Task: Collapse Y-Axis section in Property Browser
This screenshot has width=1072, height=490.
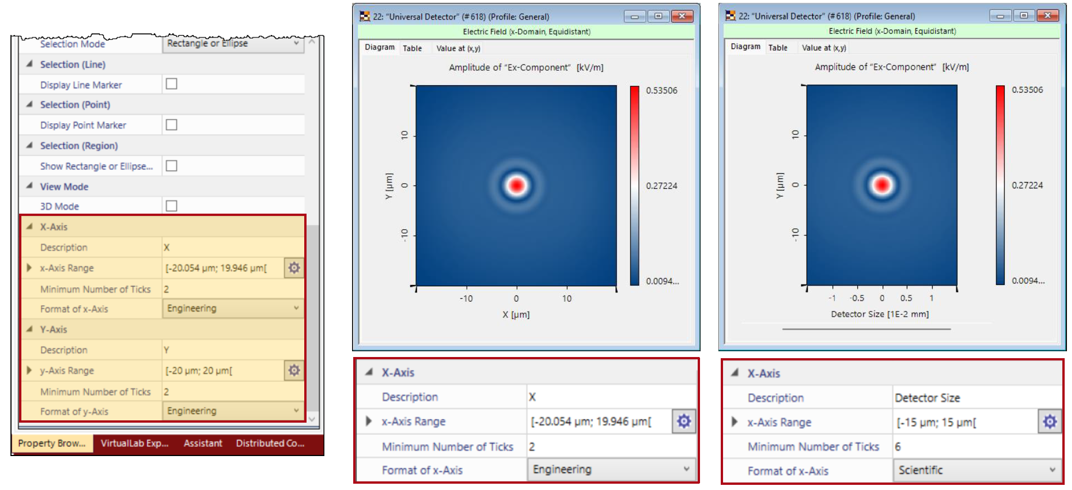Action: 29,329
